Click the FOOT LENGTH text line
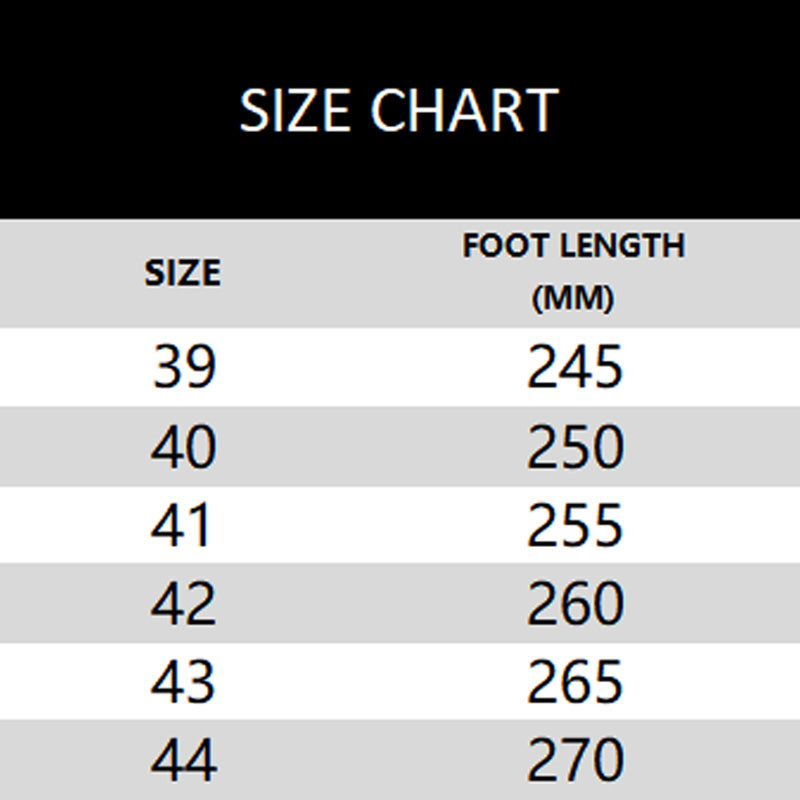Viewport: 800px width, 800px height. click(574, 246)
